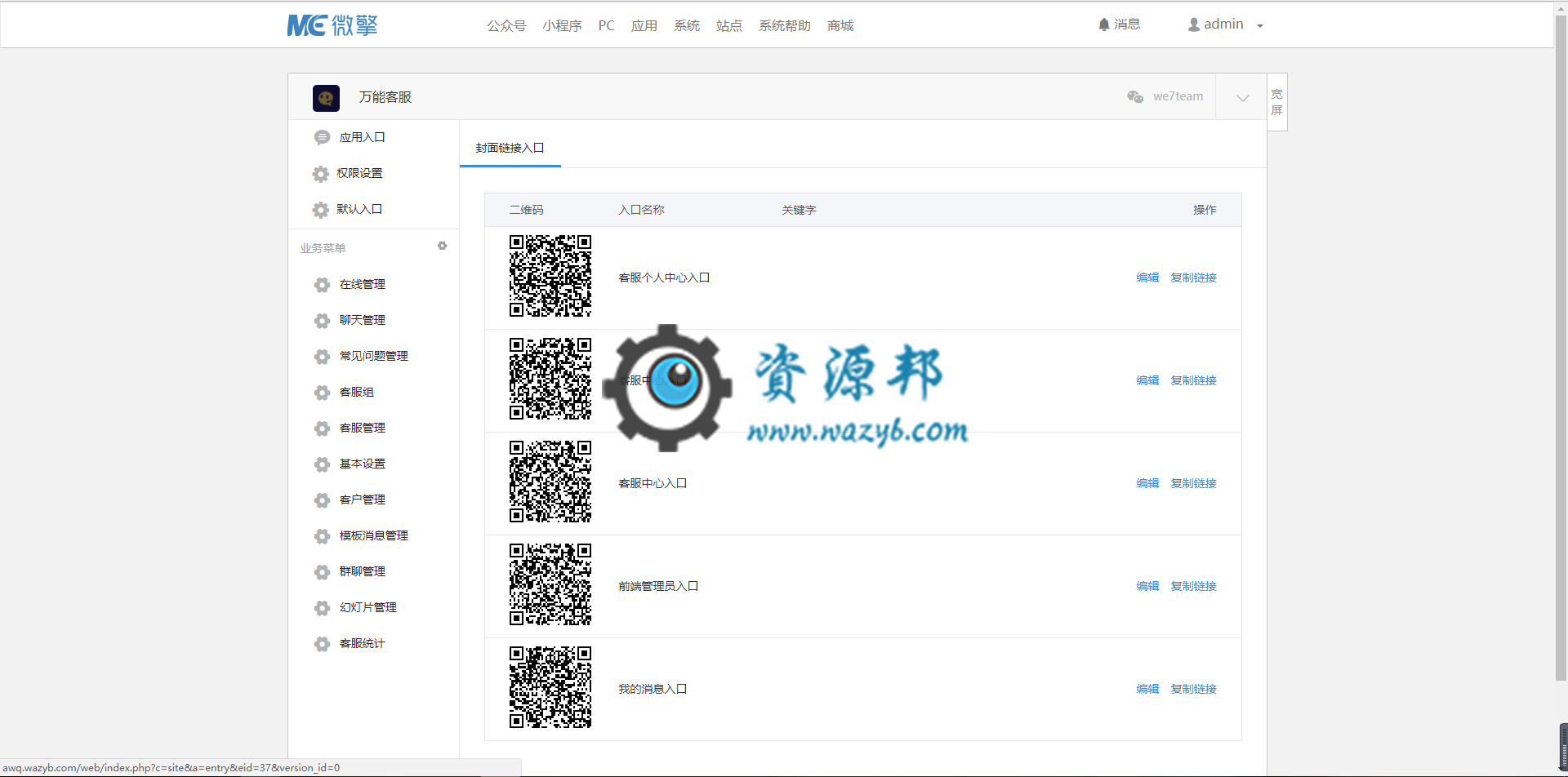Click the gear icon beside 聊天管理
This screenshot has width=1568, height=777.
click(x=322, y=321)
